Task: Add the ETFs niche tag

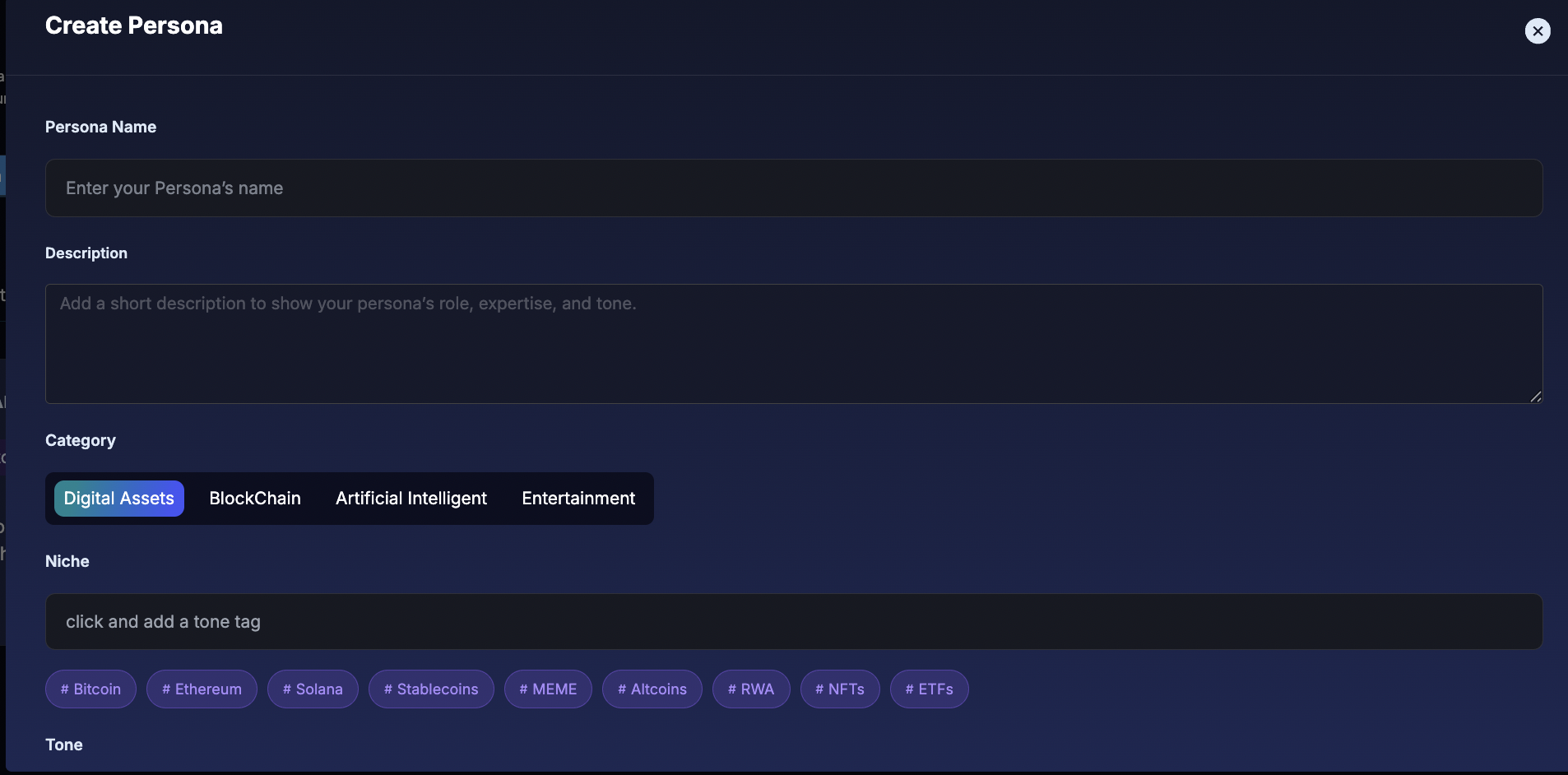Action: coord(929,689)
